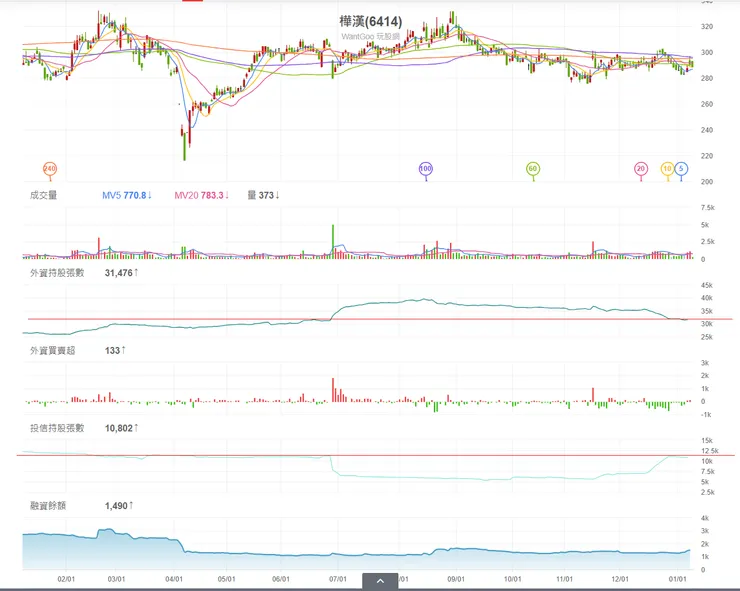Click the 成交量 volume label
Screen dimensions: 740x591
click(43, 195)
